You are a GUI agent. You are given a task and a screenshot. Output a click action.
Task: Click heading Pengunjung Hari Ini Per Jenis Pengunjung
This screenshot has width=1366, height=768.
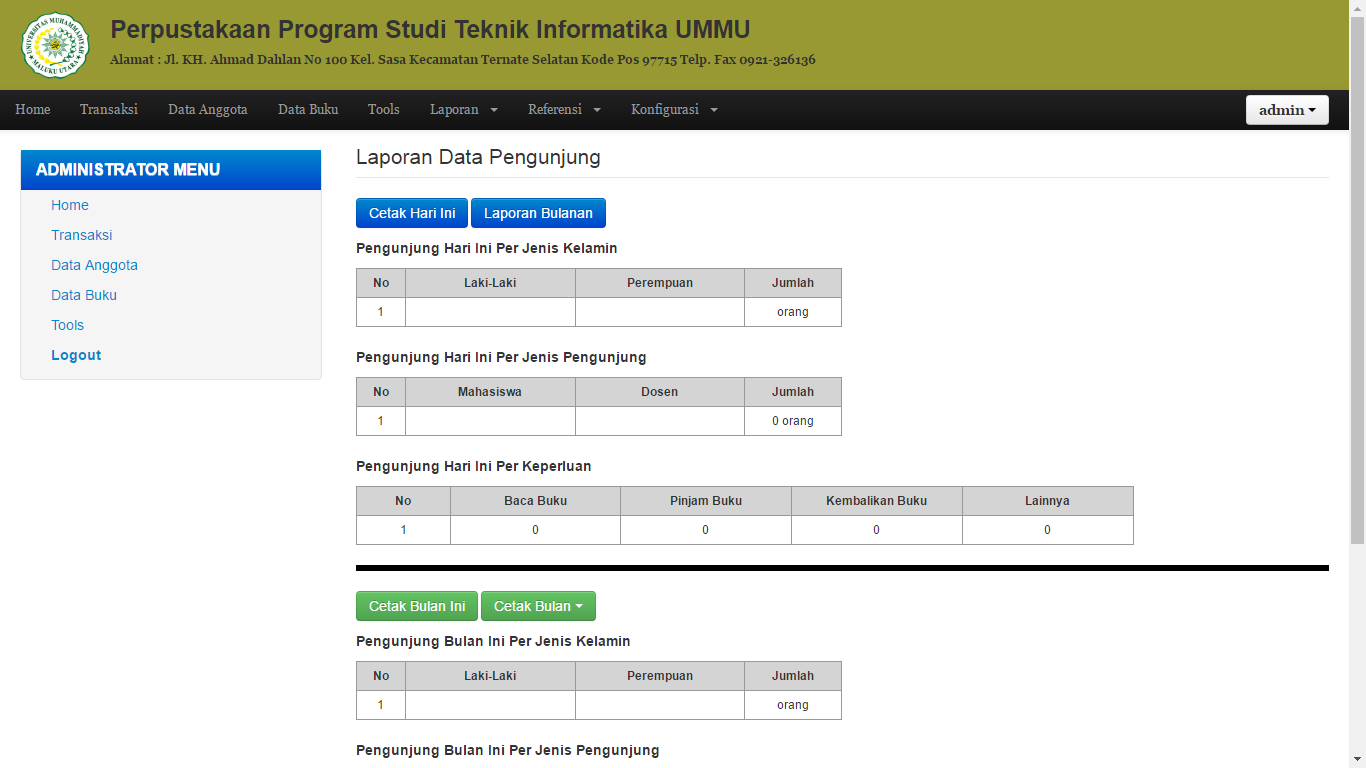(501, 357)
